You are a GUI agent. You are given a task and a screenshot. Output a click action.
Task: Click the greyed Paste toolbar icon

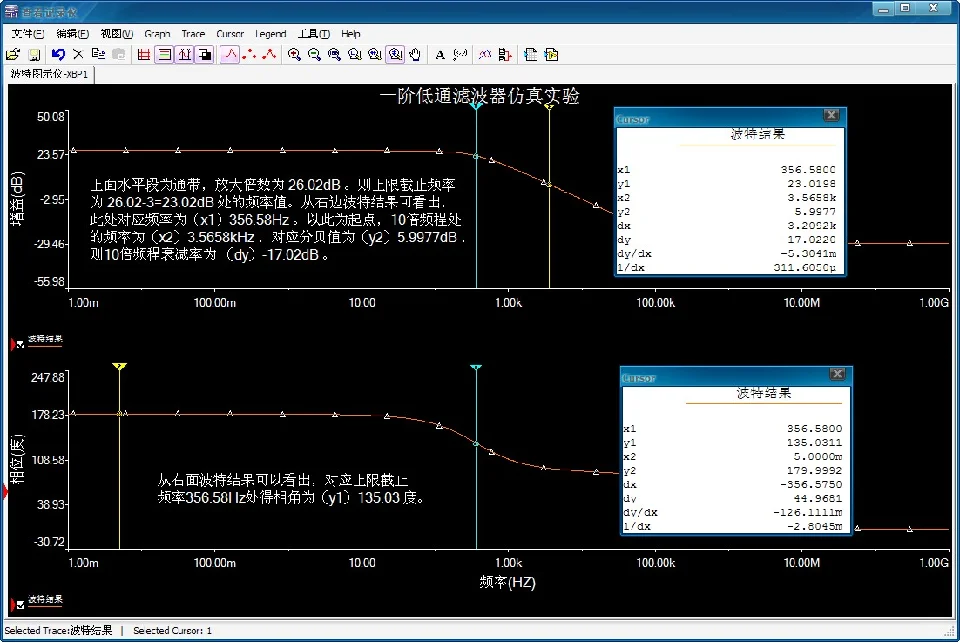(119, 55)
